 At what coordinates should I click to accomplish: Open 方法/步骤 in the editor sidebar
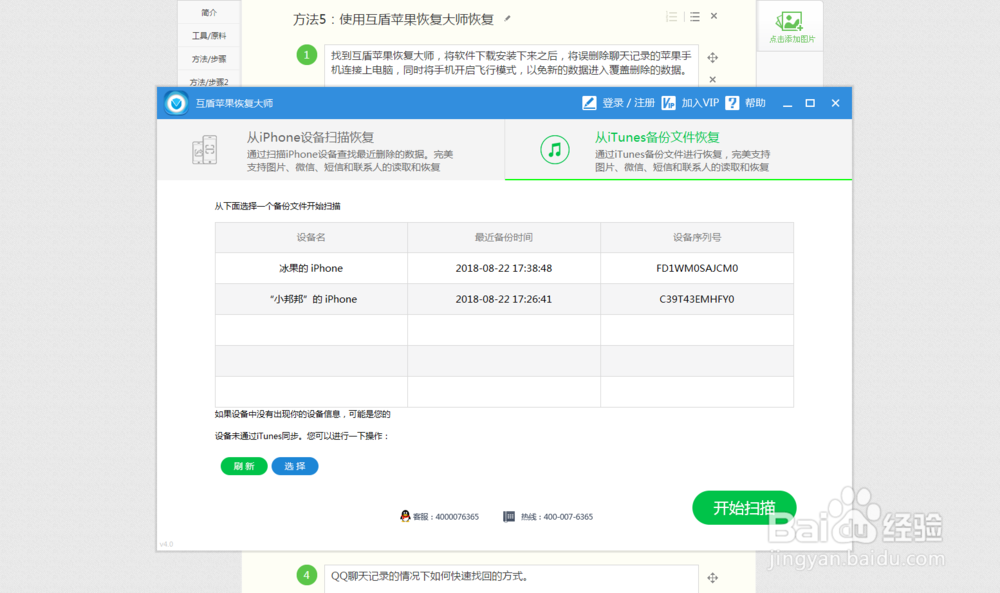click(209, 59)
